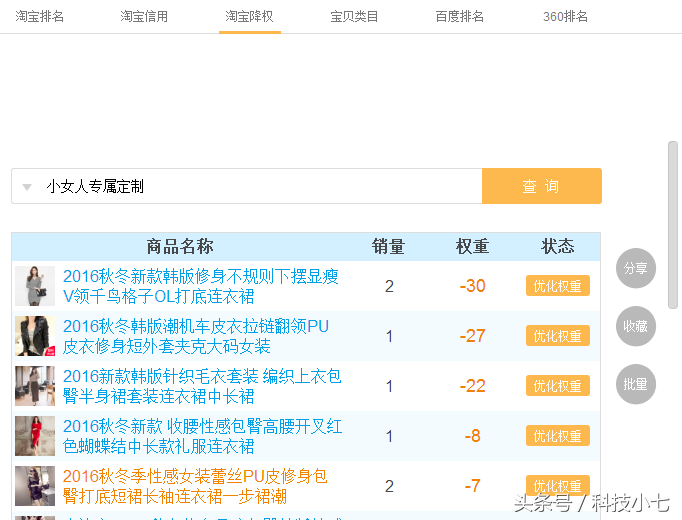Click 优化权重 for weight -22 row
The width and height of the screenshot is (682, 520).
558,386
